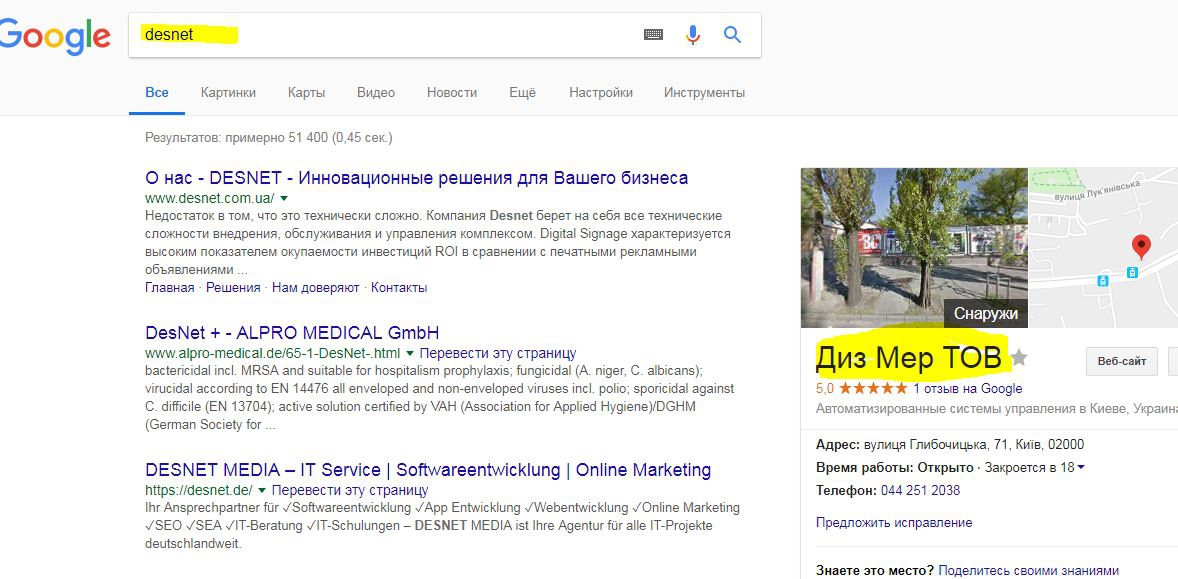
Task: Open the Новости tab
Action: [452, 92]
